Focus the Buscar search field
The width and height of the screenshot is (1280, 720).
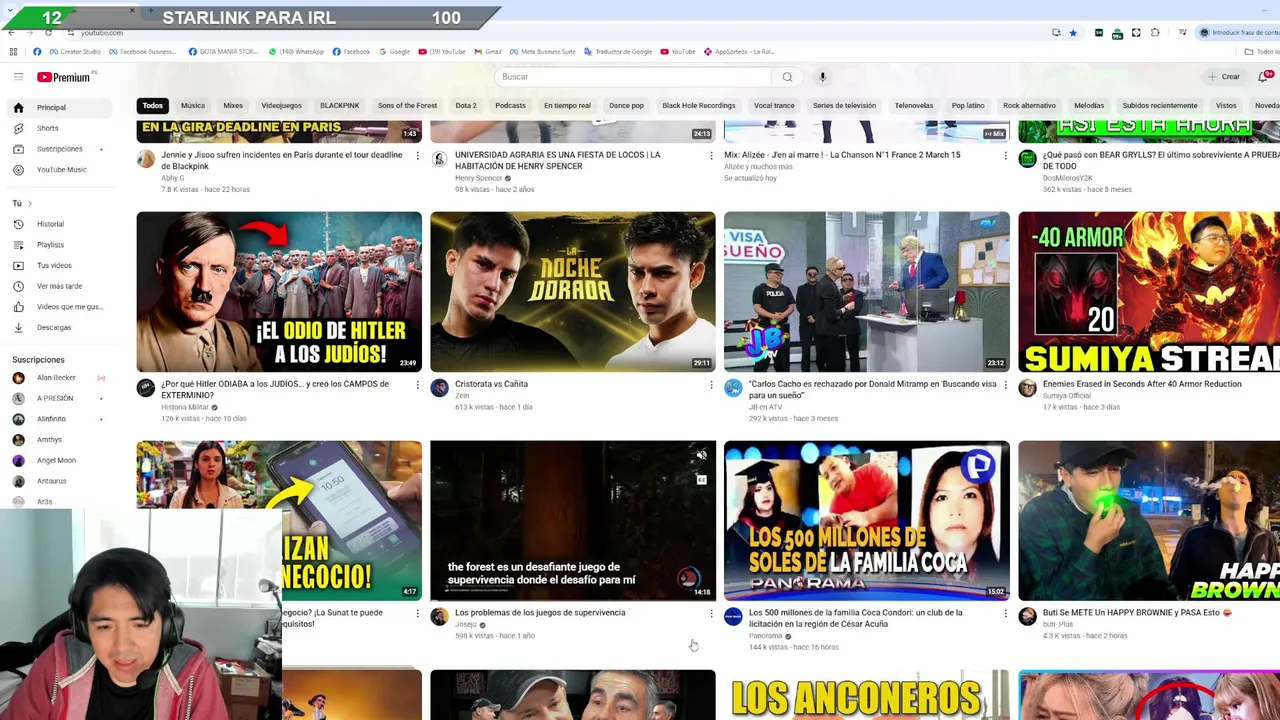point(634,77)
